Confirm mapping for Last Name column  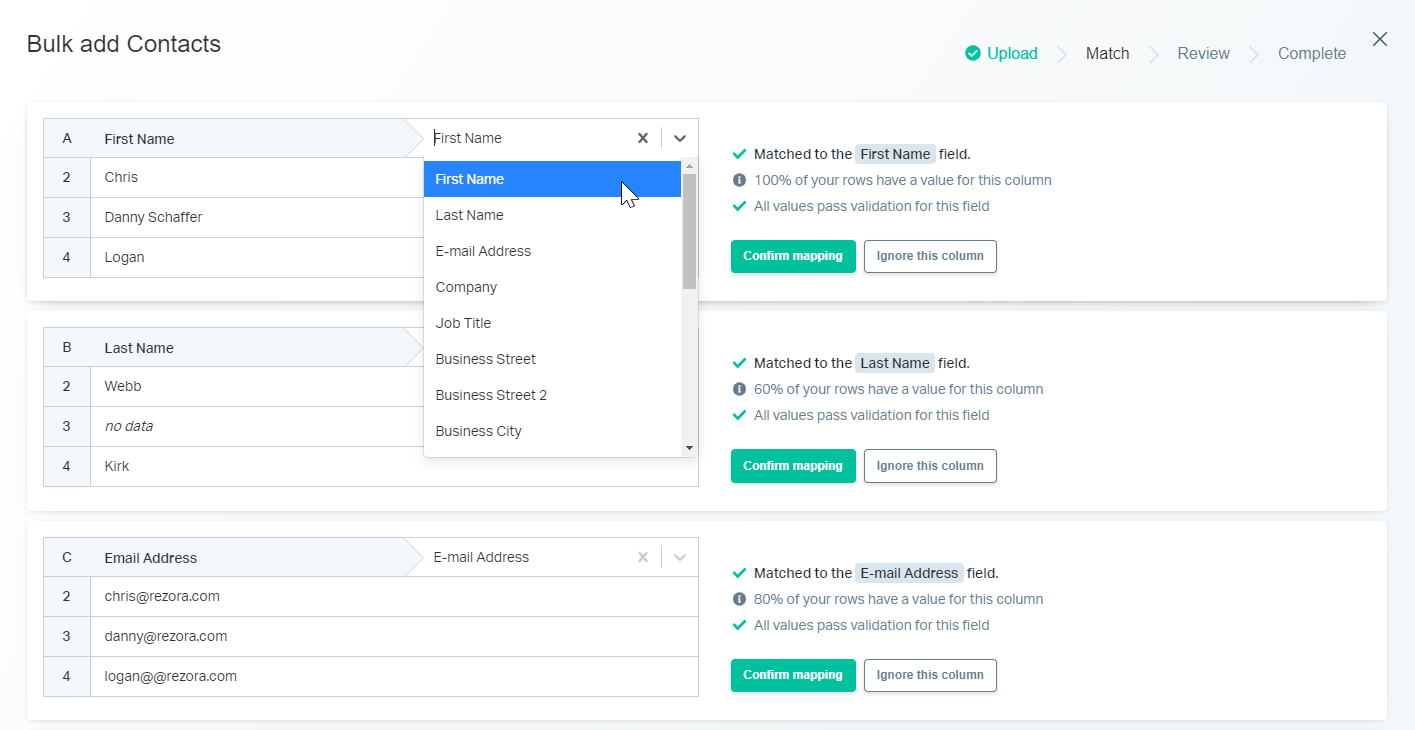pyautogui.click(x=793, y=466)
